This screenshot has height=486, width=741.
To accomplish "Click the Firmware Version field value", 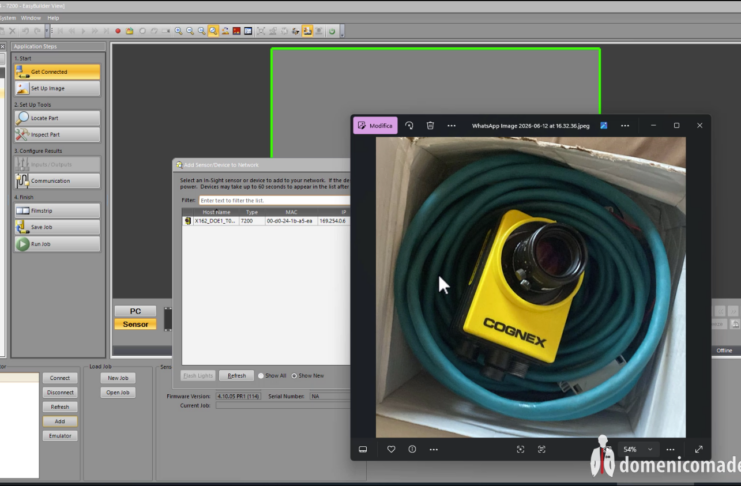I will pos(238,396).
